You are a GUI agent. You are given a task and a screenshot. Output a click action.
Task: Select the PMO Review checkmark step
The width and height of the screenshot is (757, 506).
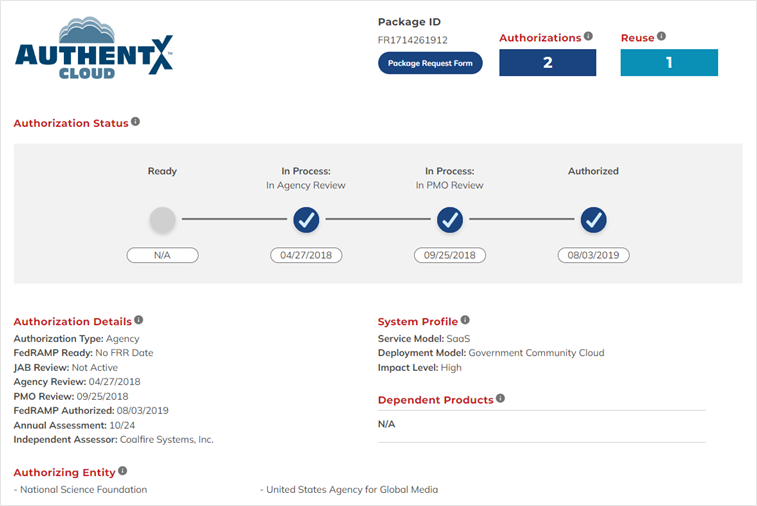(x=450, y=219)
